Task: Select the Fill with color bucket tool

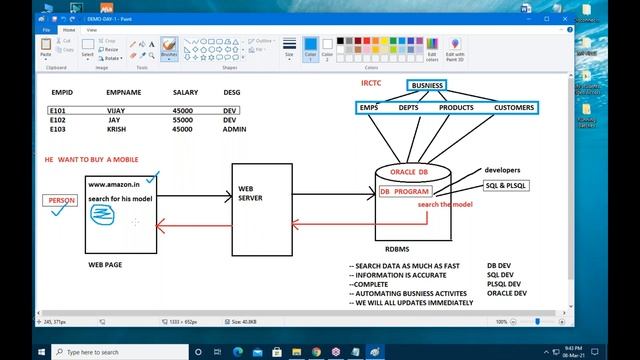Action: tap(142, 44)
